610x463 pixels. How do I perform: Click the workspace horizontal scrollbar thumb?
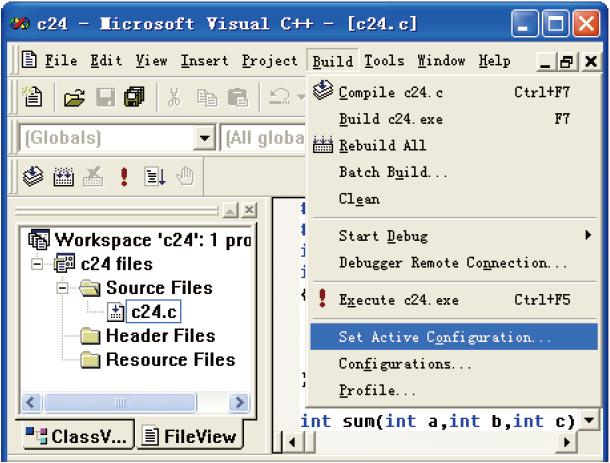[x=120, y=402]
